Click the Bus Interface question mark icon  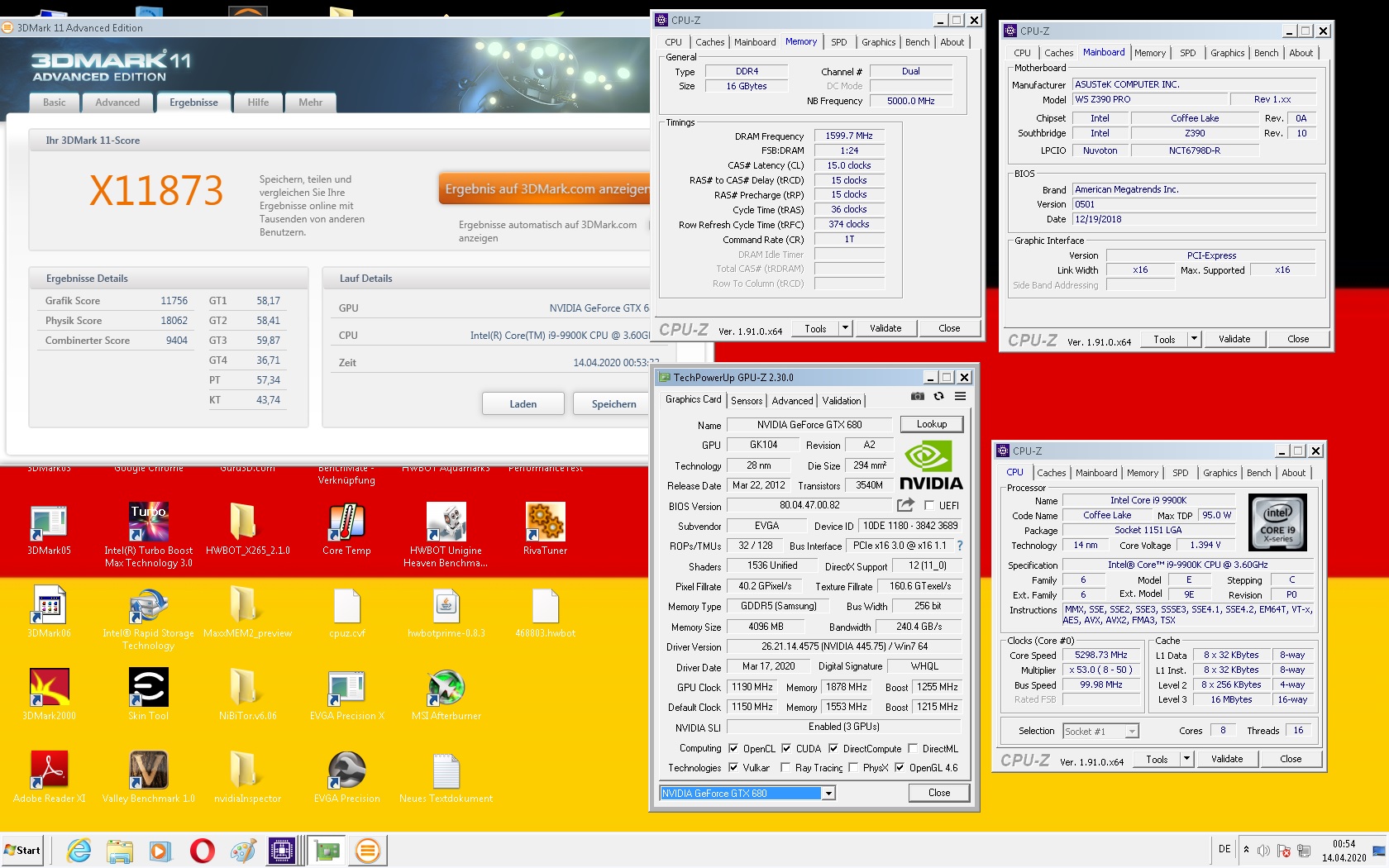[960, 546]
